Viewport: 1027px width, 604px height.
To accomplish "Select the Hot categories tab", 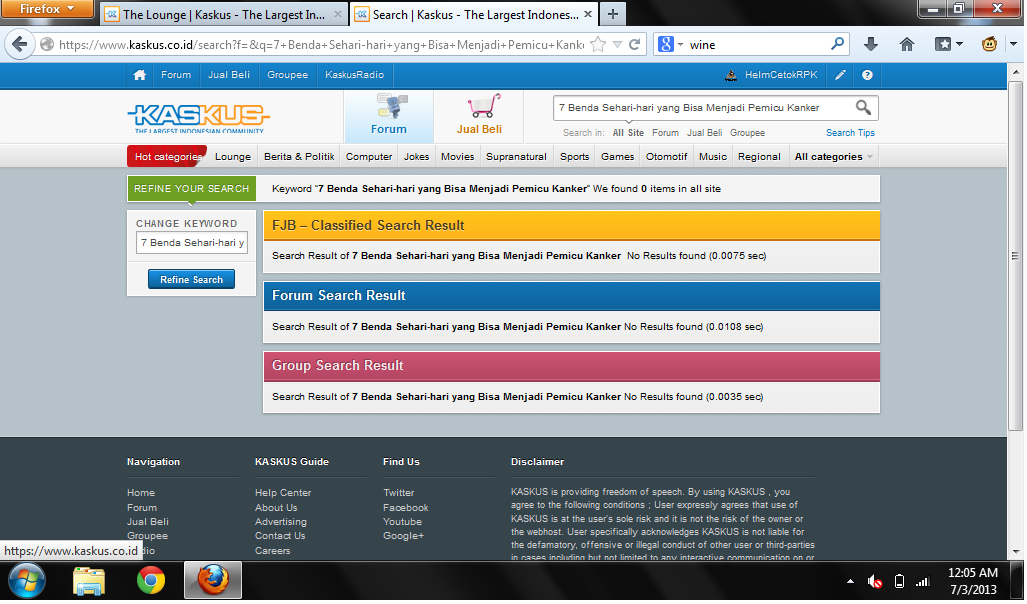I will coord(167,157).
